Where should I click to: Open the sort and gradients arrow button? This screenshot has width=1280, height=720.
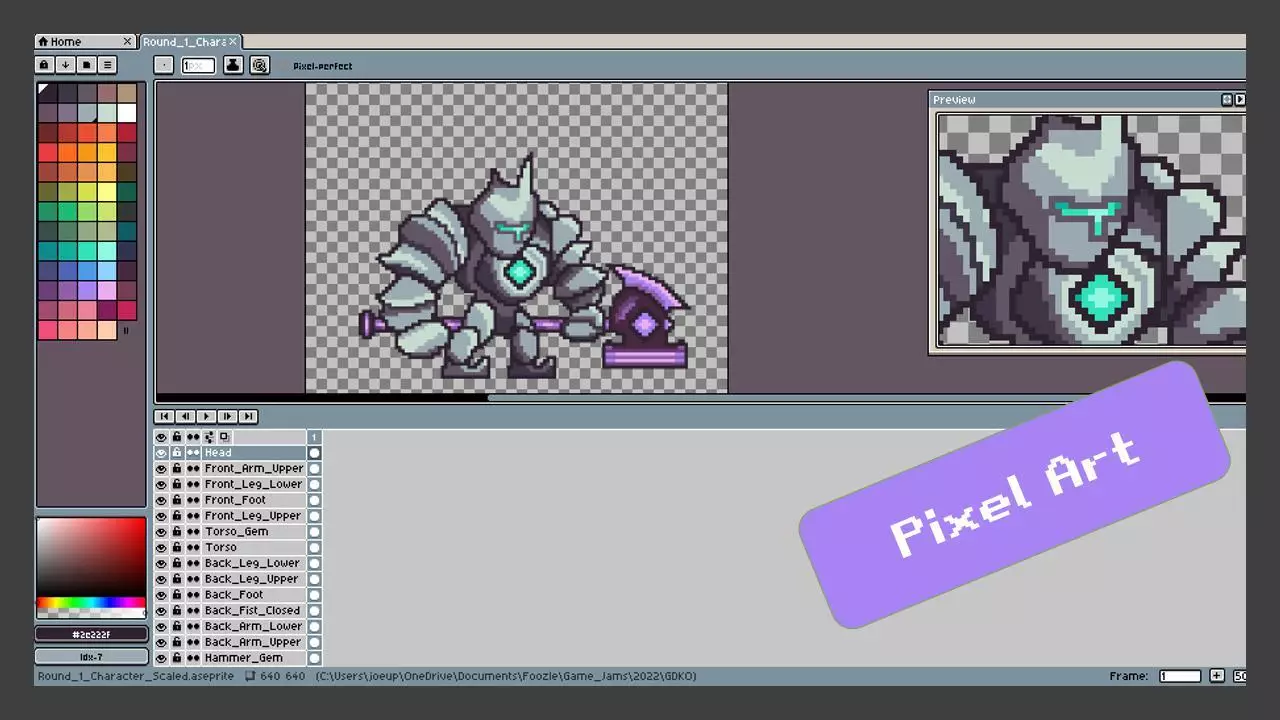click(x=65, y=65)
